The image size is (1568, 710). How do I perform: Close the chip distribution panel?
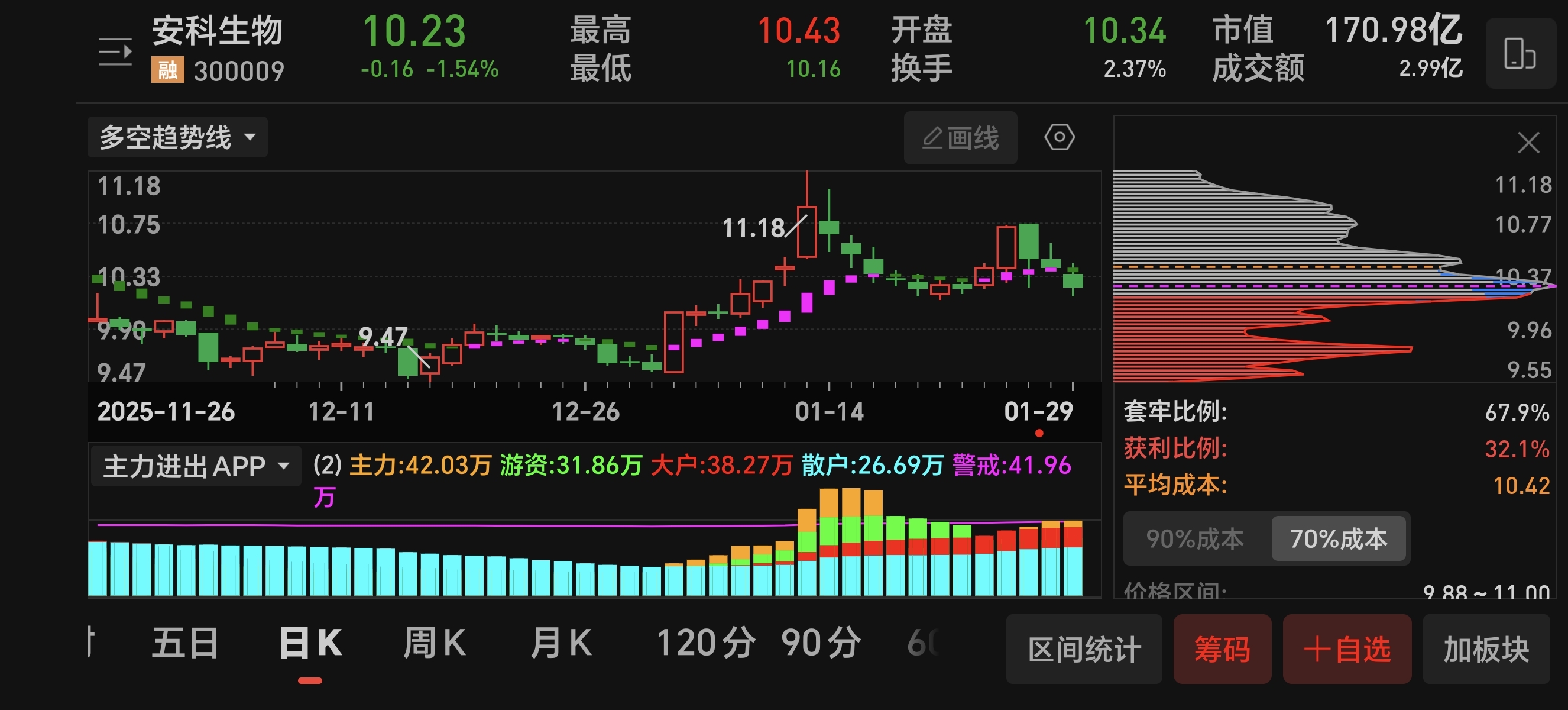coord(1528,143)
